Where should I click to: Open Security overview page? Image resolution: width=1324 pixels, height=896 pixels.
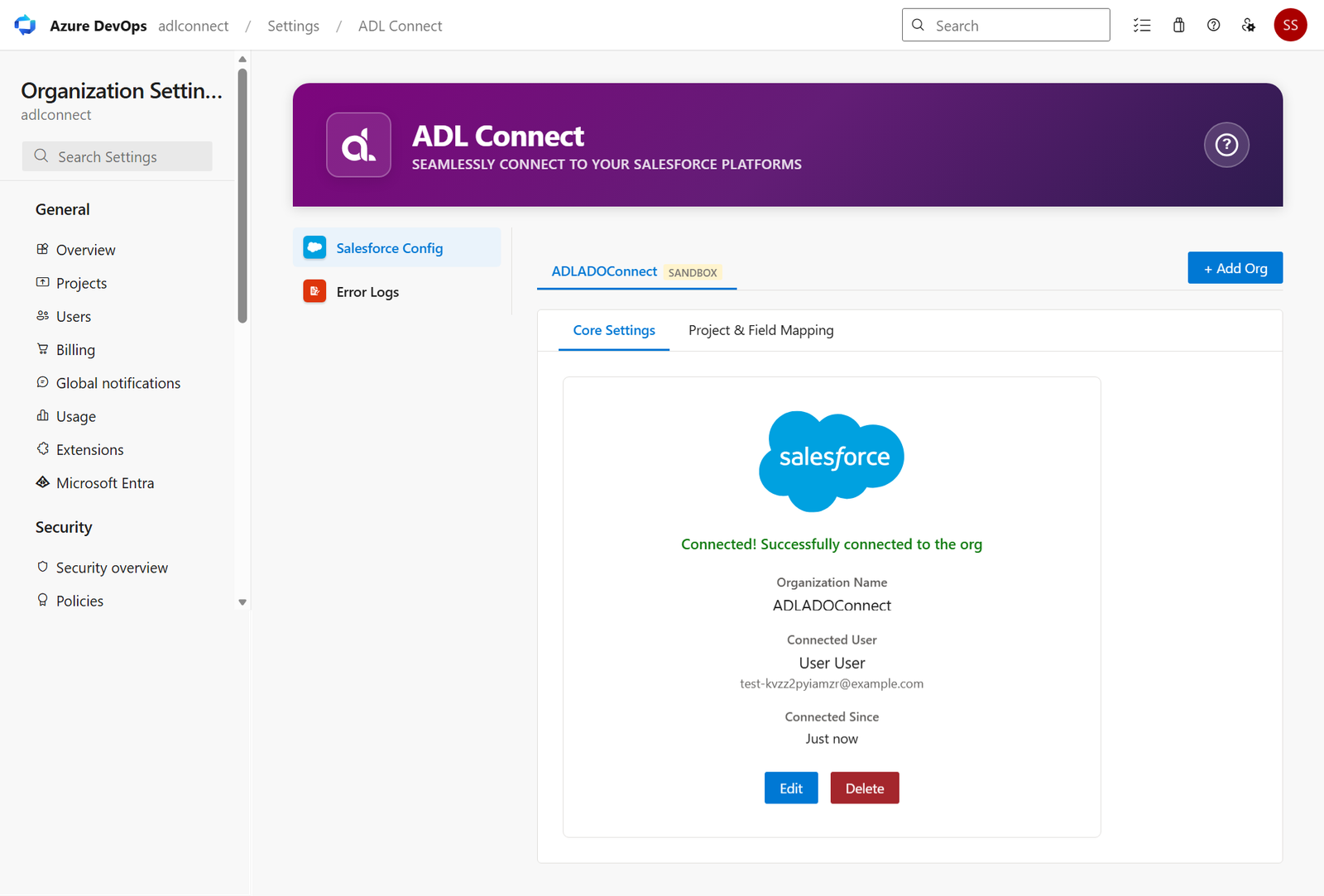[112, 567]
